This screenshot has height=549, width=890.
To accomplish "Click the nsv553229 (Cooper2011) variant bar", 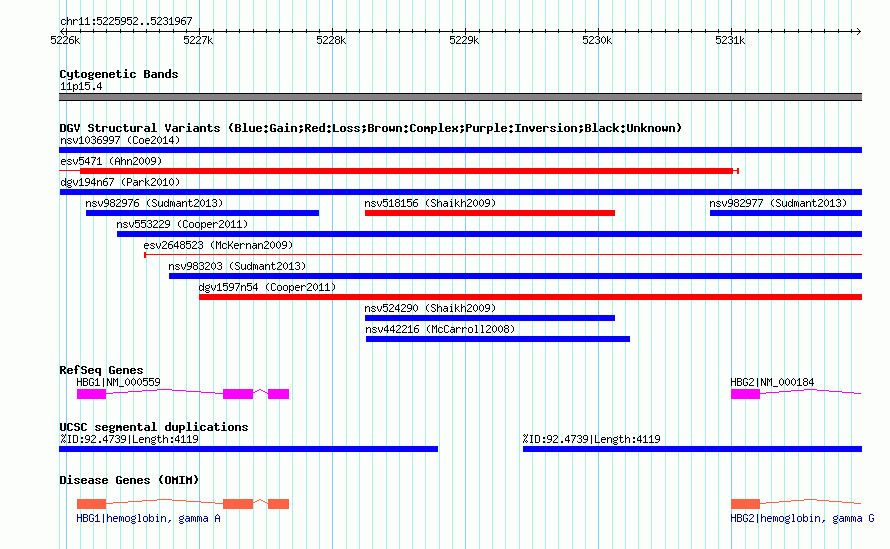I will click(x=489, y=234).
